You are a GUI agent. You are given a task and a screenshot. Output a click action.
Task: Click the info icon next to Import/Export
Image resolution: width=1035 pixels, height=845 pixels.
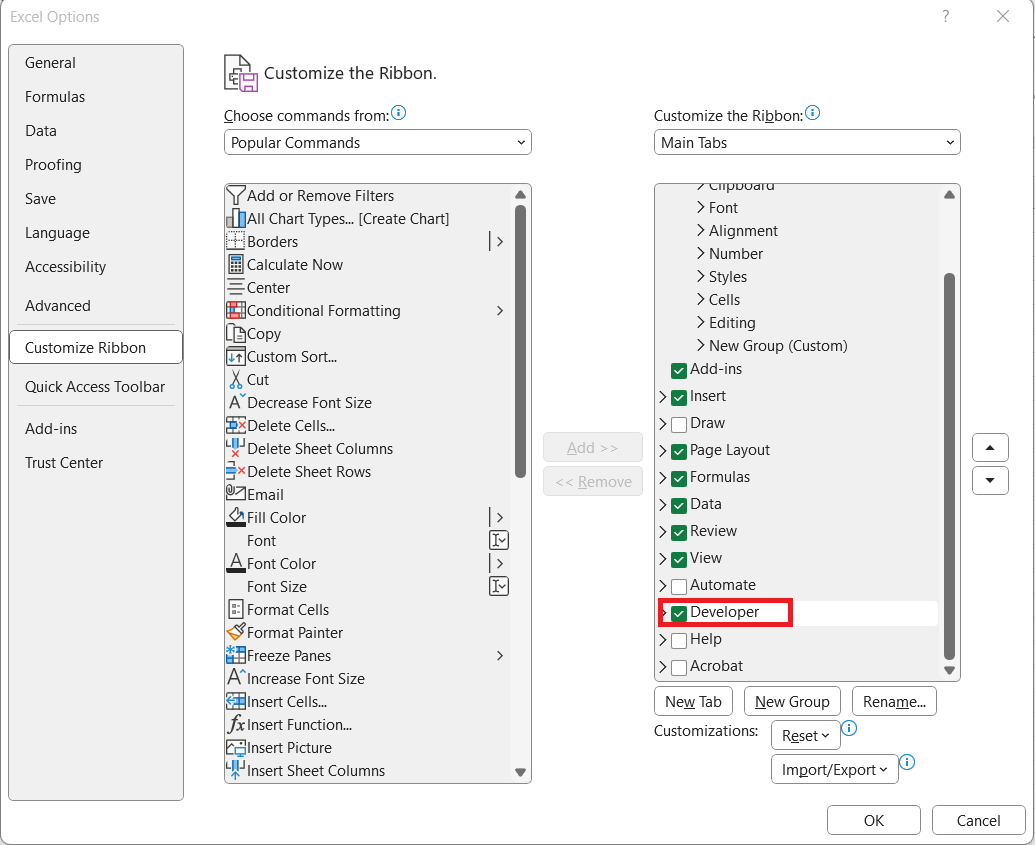click(x=908, y=762)
